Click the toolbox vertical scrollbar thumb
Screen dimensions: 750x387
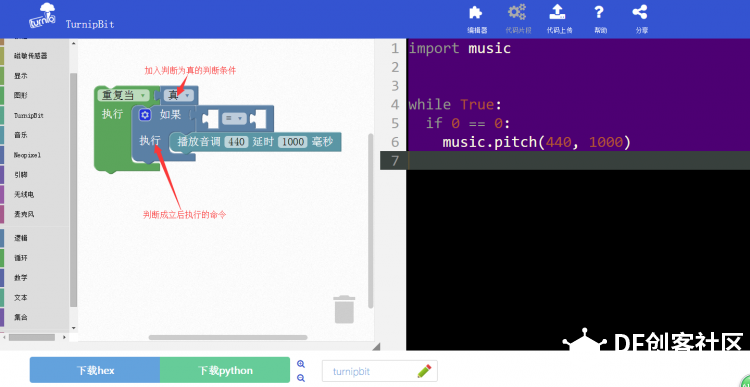(73, 189)
